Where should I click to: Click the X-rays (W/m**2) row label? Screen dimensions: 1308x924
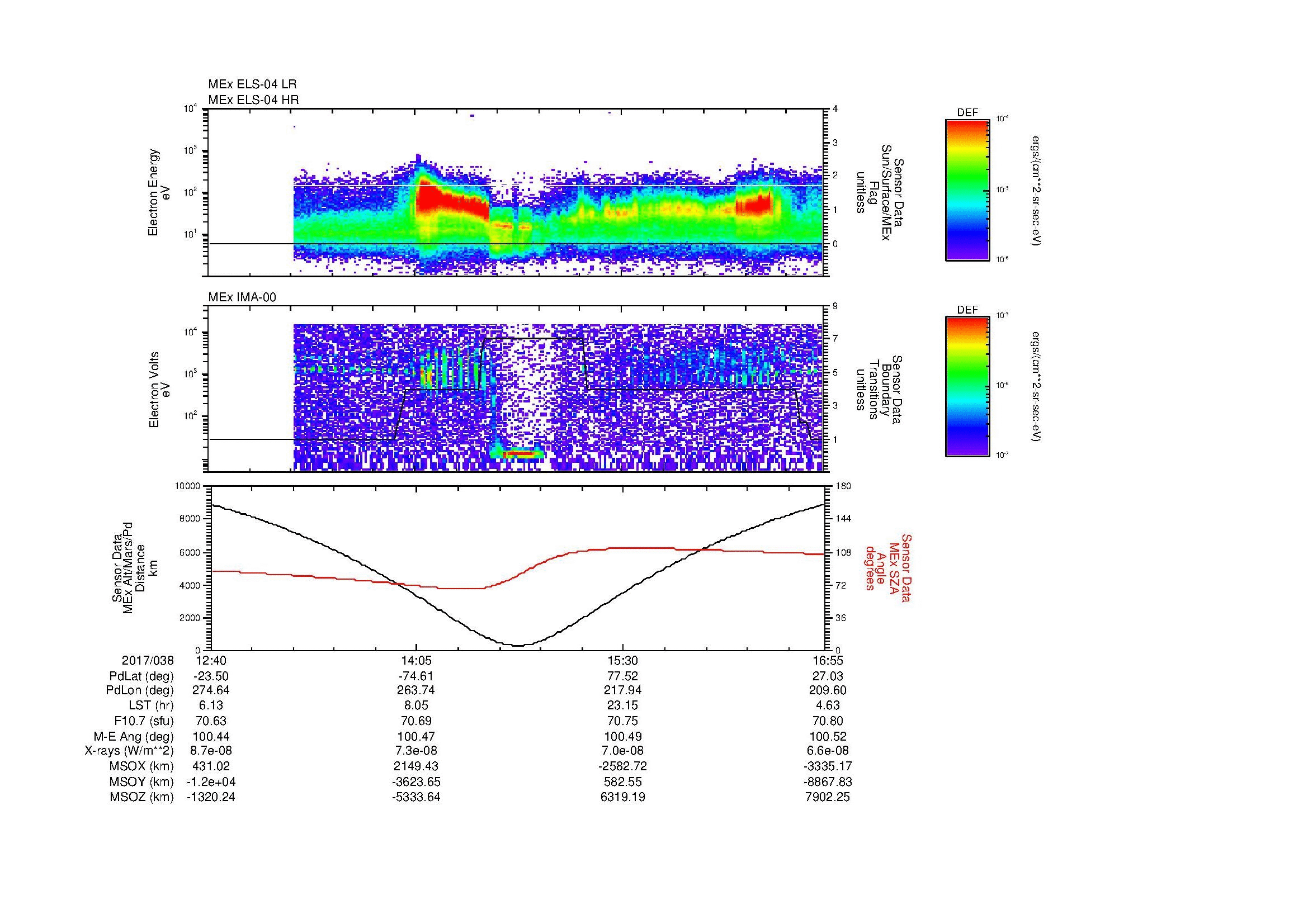tap(129, 751)
